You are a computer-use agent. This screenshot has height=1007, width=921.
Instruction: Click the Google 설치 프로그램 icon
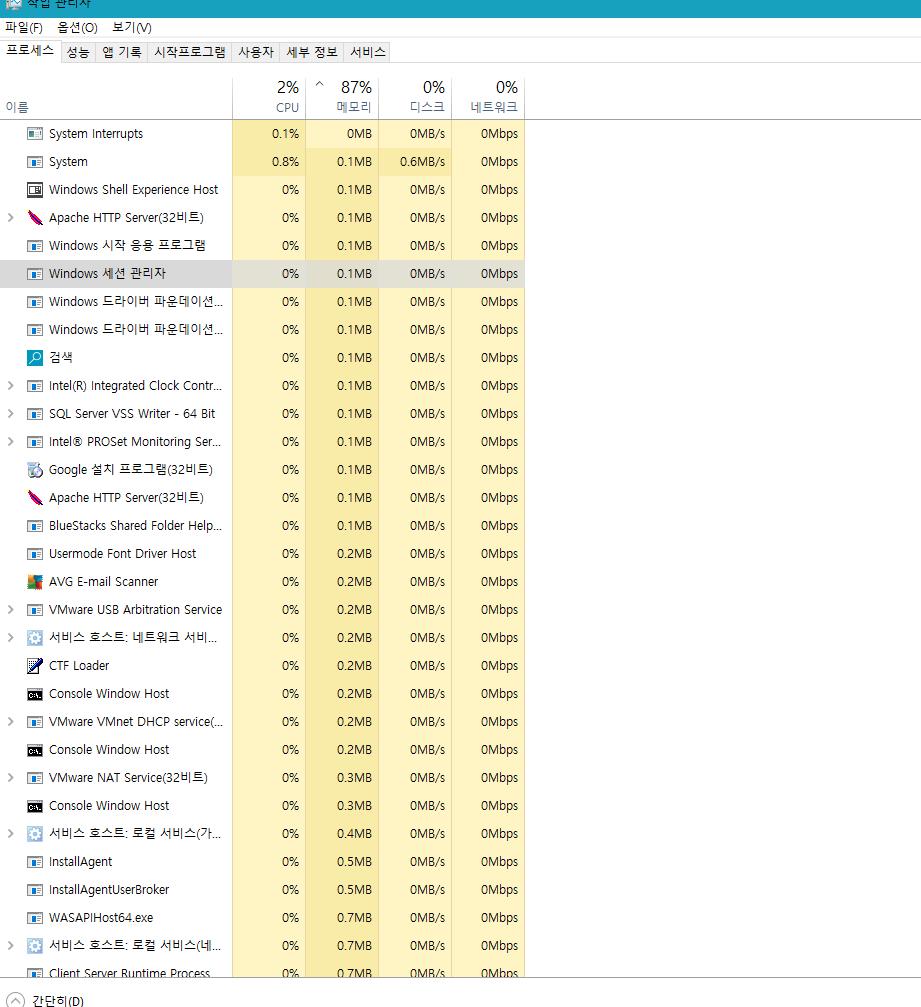click(35, 469)
